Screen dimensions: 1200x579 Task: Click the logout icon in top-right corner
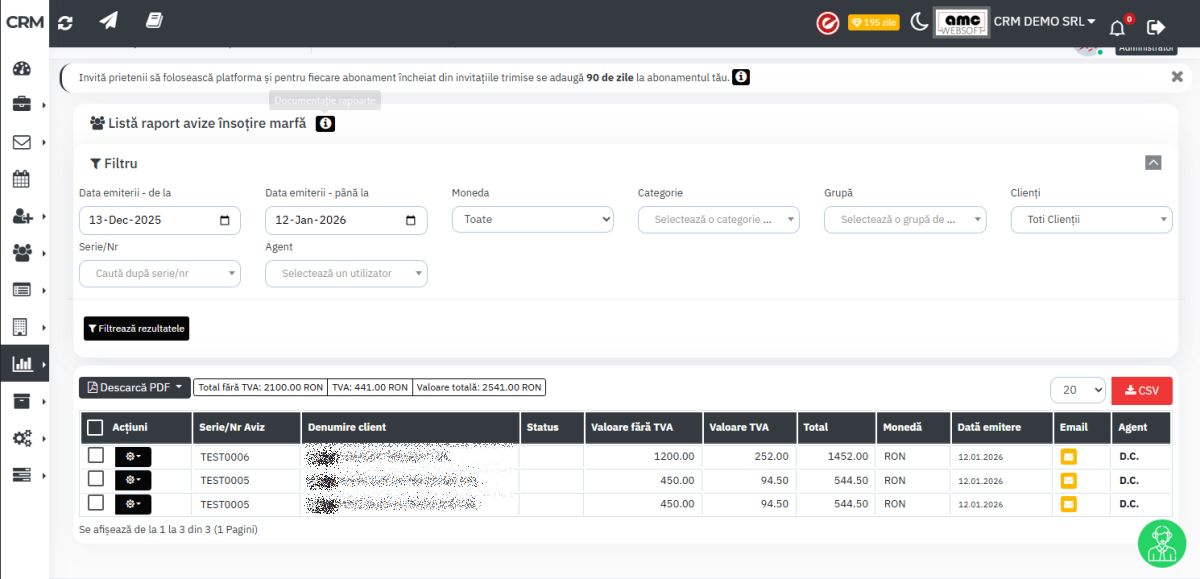1156,27
